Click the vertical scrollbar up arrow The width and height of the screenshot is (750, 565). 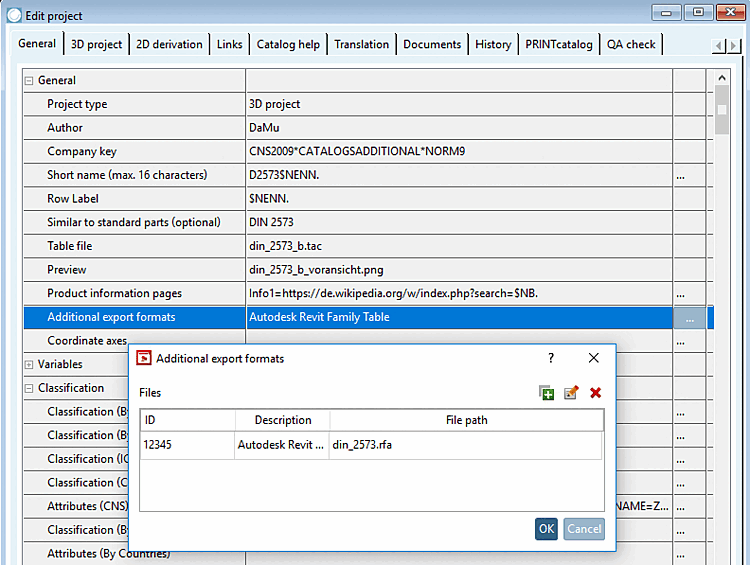[x=722, y=78]
